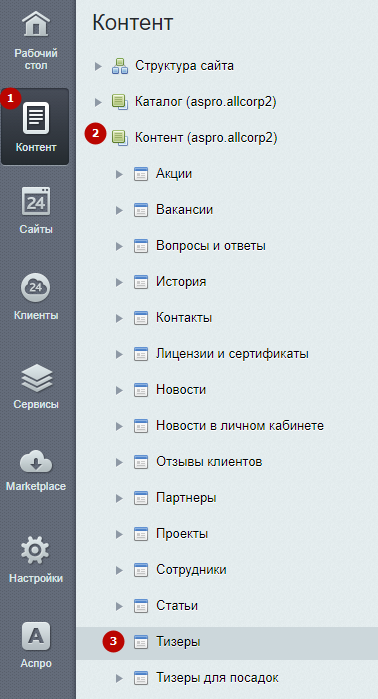Viewport: 378px width, 699px height.
Task: Click the infoblock icon beside Акции
Action: click(141, 174)
